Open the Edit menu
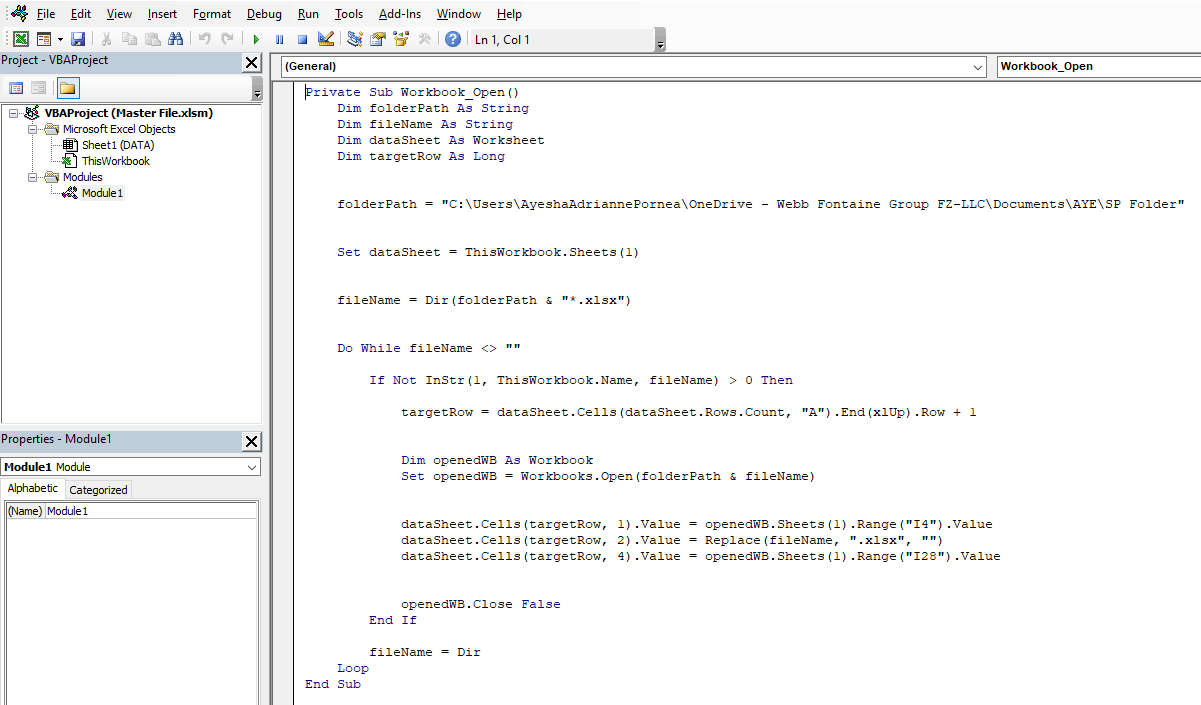 click(81, 14)
